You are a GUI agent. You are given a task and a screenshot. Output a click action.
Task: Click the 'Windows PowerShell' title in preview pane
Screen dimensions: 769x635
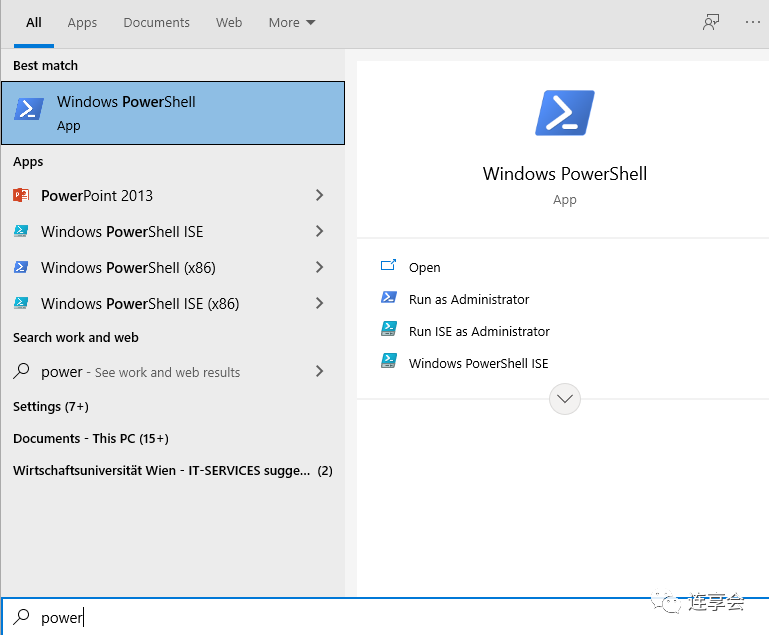tap(564, 174)
